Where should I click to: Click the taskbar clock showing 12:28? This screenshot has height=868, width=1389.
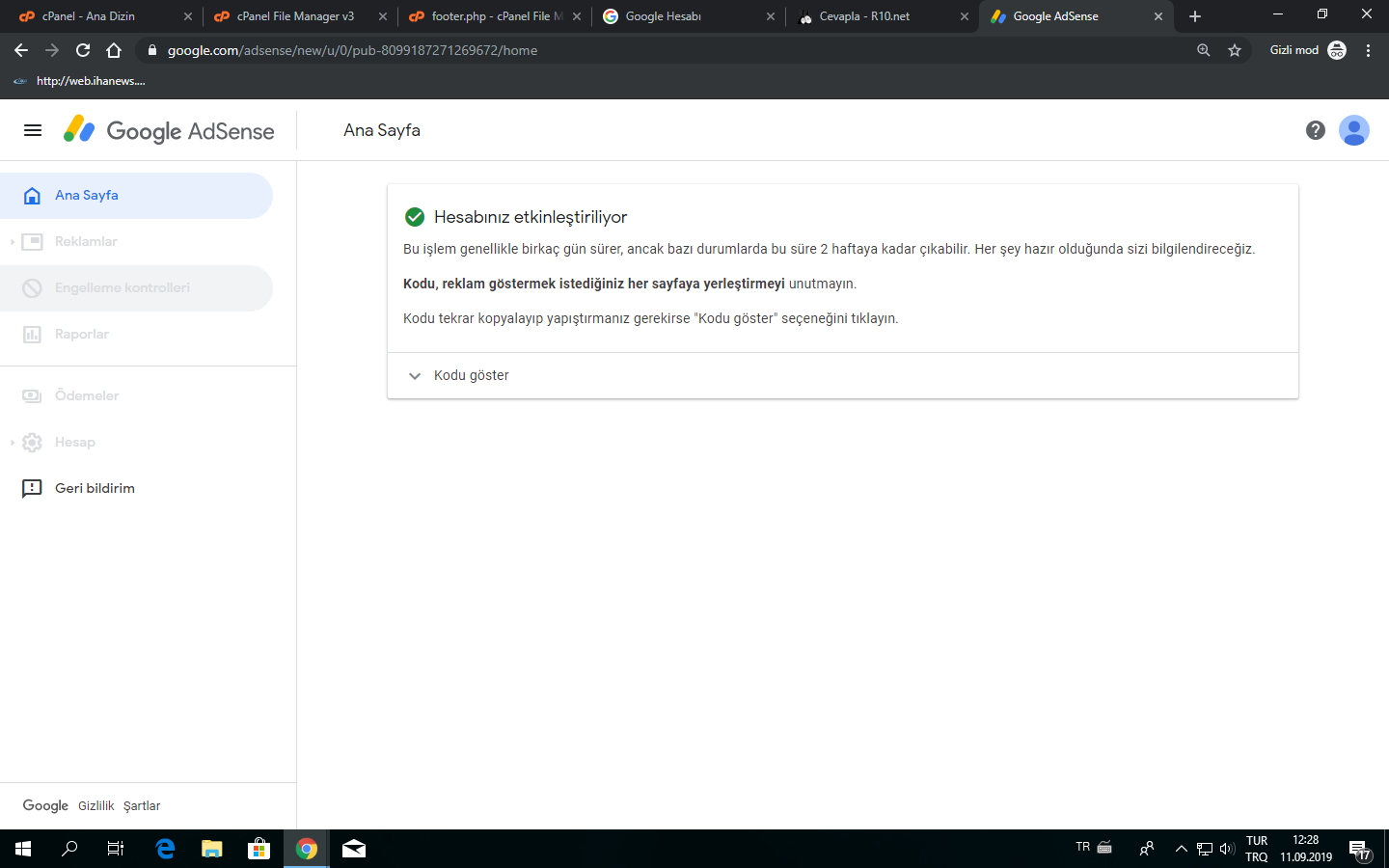tap(1306, 849)
